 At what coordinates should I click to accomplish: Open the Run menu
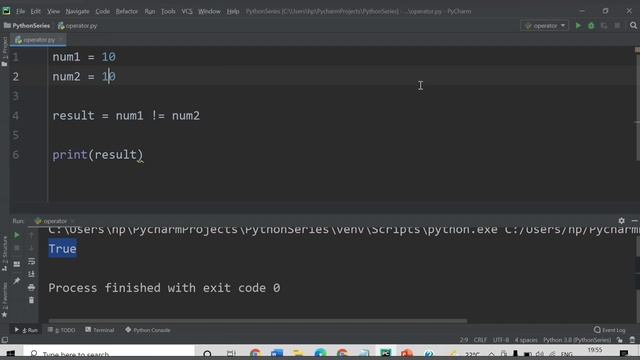[x=150, y=11]
